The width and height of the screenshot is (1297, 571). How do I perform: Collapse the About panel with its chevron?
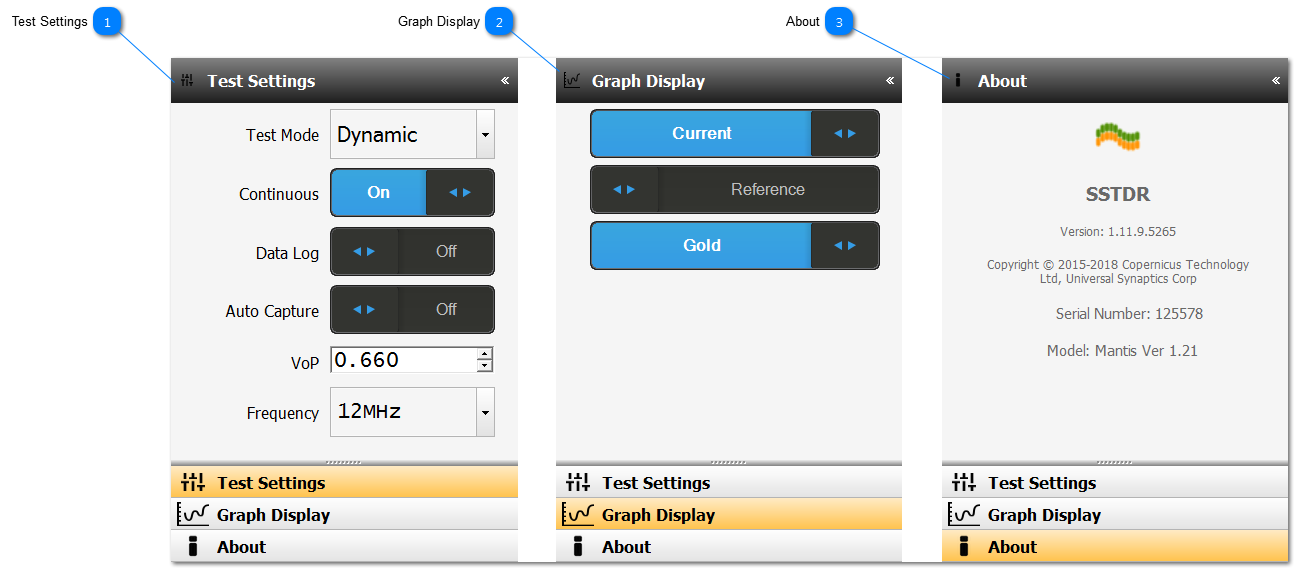[1276, 81]
